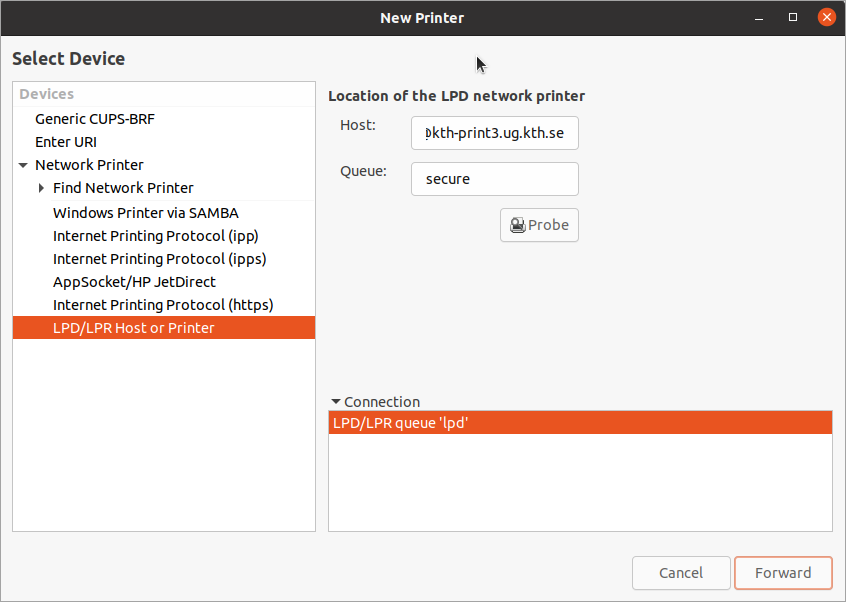Maximize the New Printer window

click(x=793, y=17)
